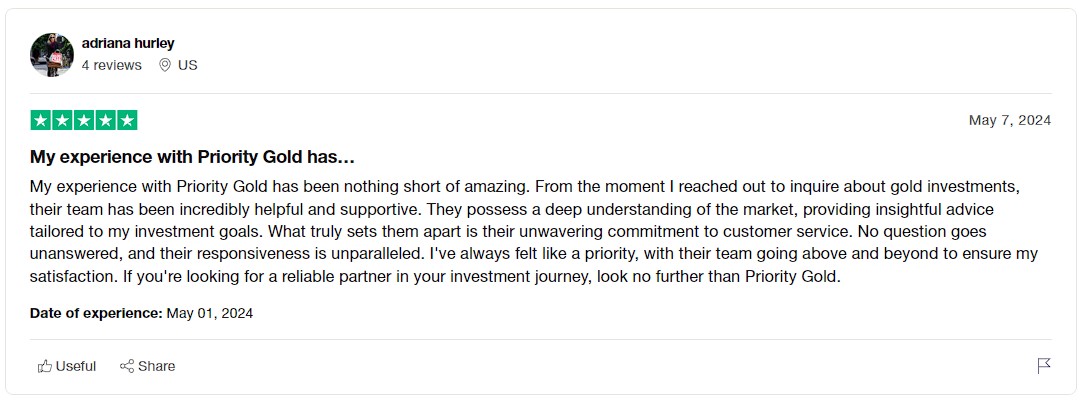
Task: Click the third green rating star
Action: point(84,120)
